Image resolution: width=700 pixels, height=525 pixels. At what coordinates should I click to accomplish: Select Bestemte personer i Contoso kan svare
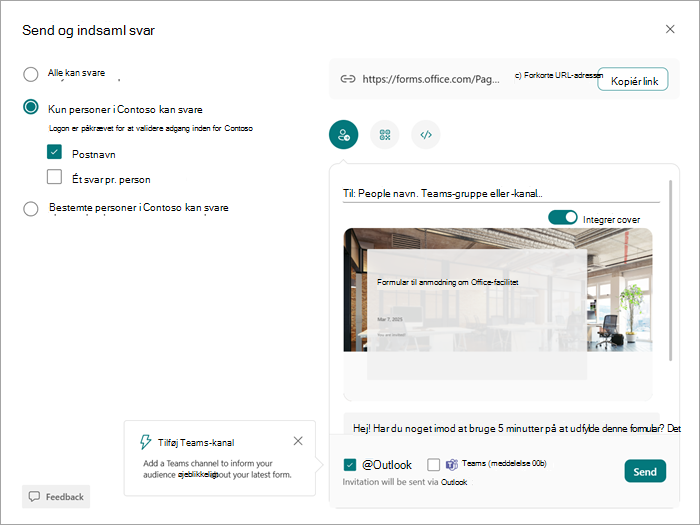click(31, 208)
